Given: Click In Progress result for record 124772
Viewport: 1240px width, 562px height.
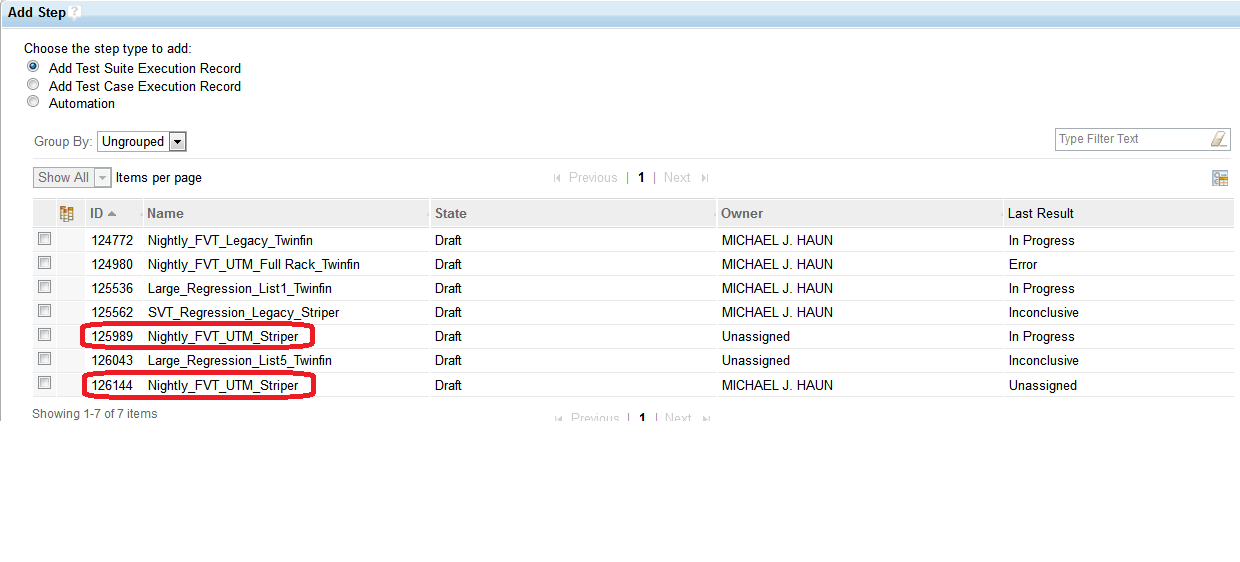Looking at the screenshot, I should tap(1041, 240).
